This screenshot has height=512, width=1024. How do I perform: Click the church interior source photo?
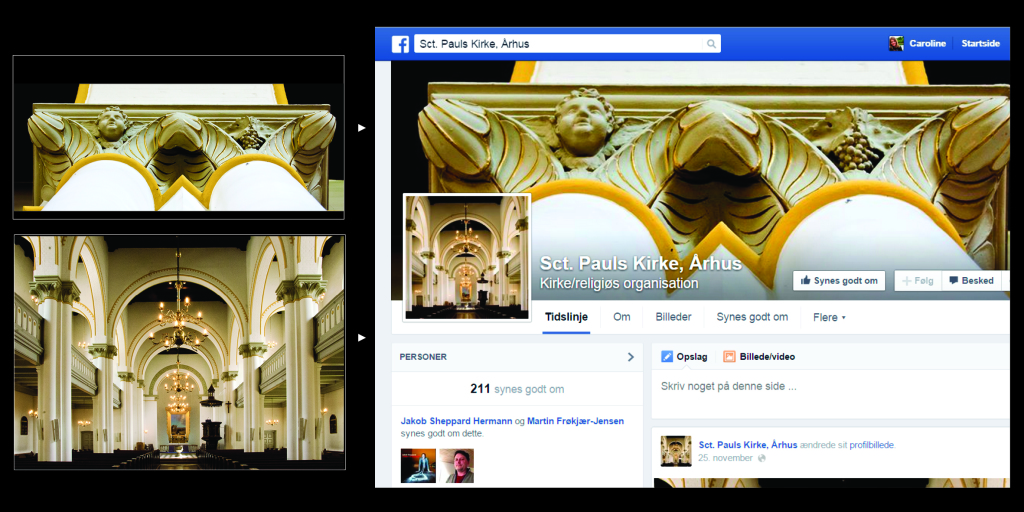click(x=180, y=352)
